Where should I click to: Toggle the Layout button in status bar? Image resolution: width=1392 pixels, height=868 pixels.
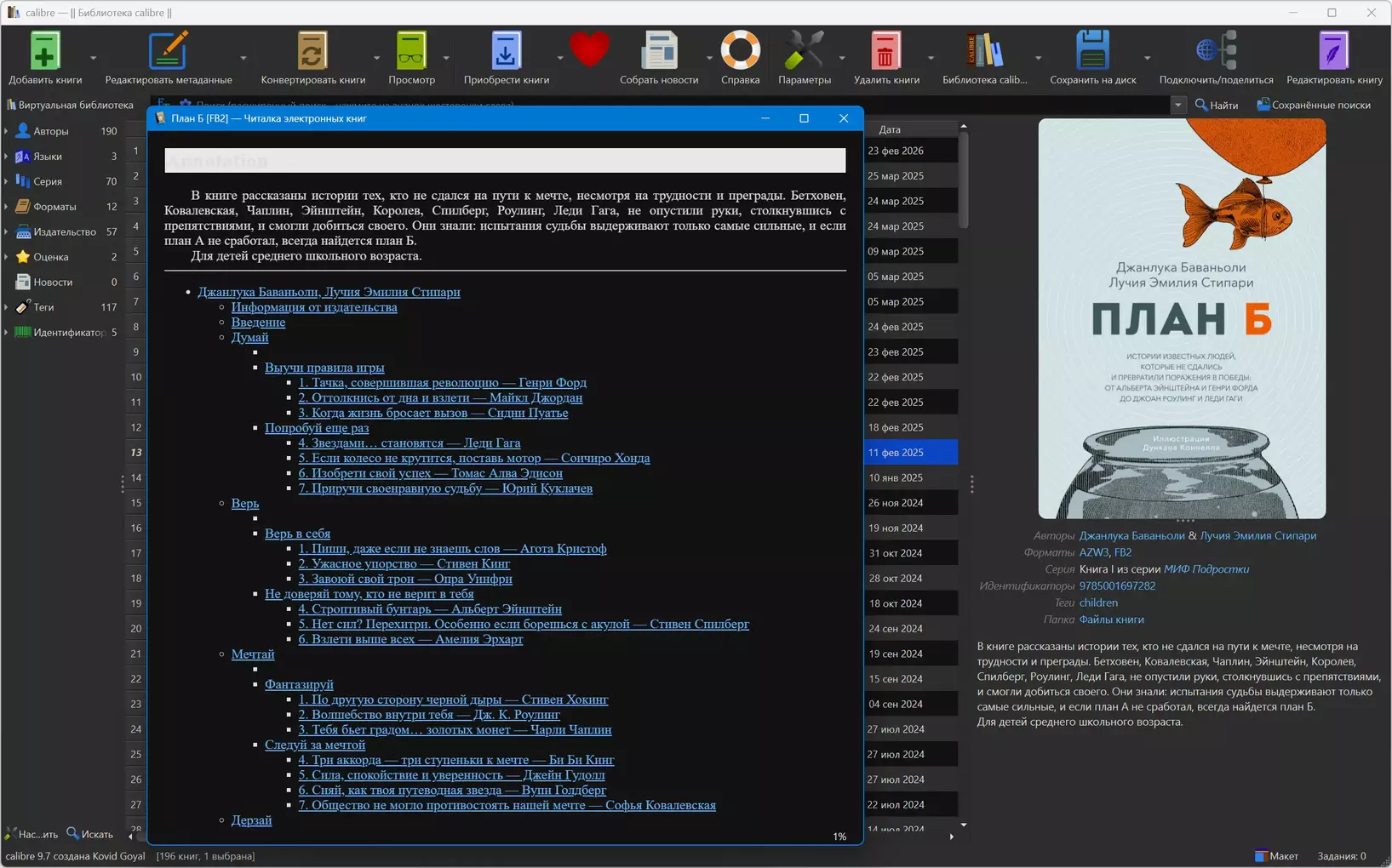point(1276,856)
